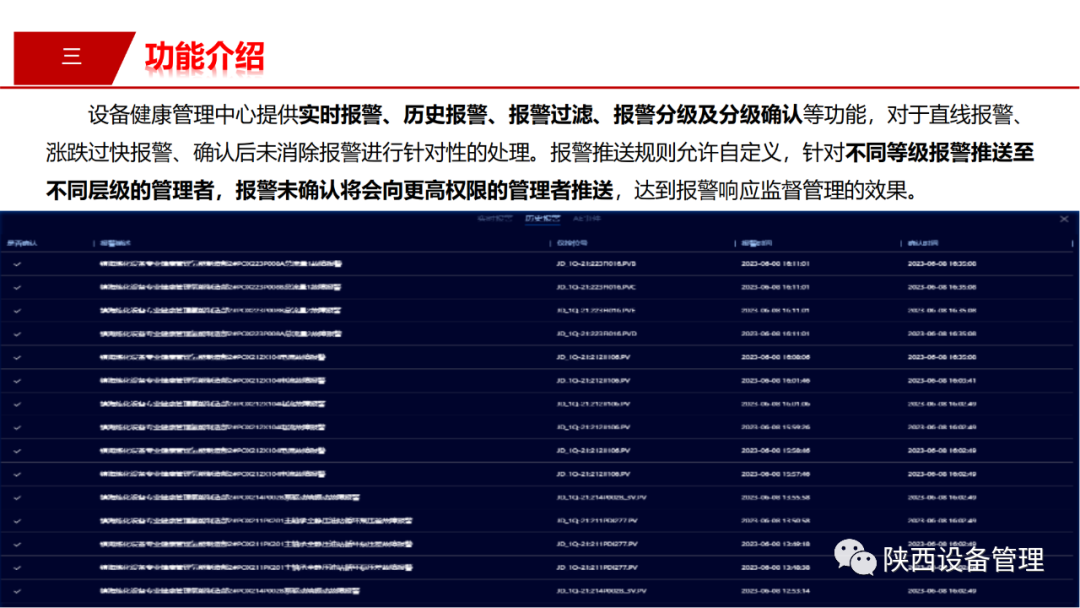The image size is (1080, 608).
Task: Click the 是否确认 column header
Action: (22, 243)
